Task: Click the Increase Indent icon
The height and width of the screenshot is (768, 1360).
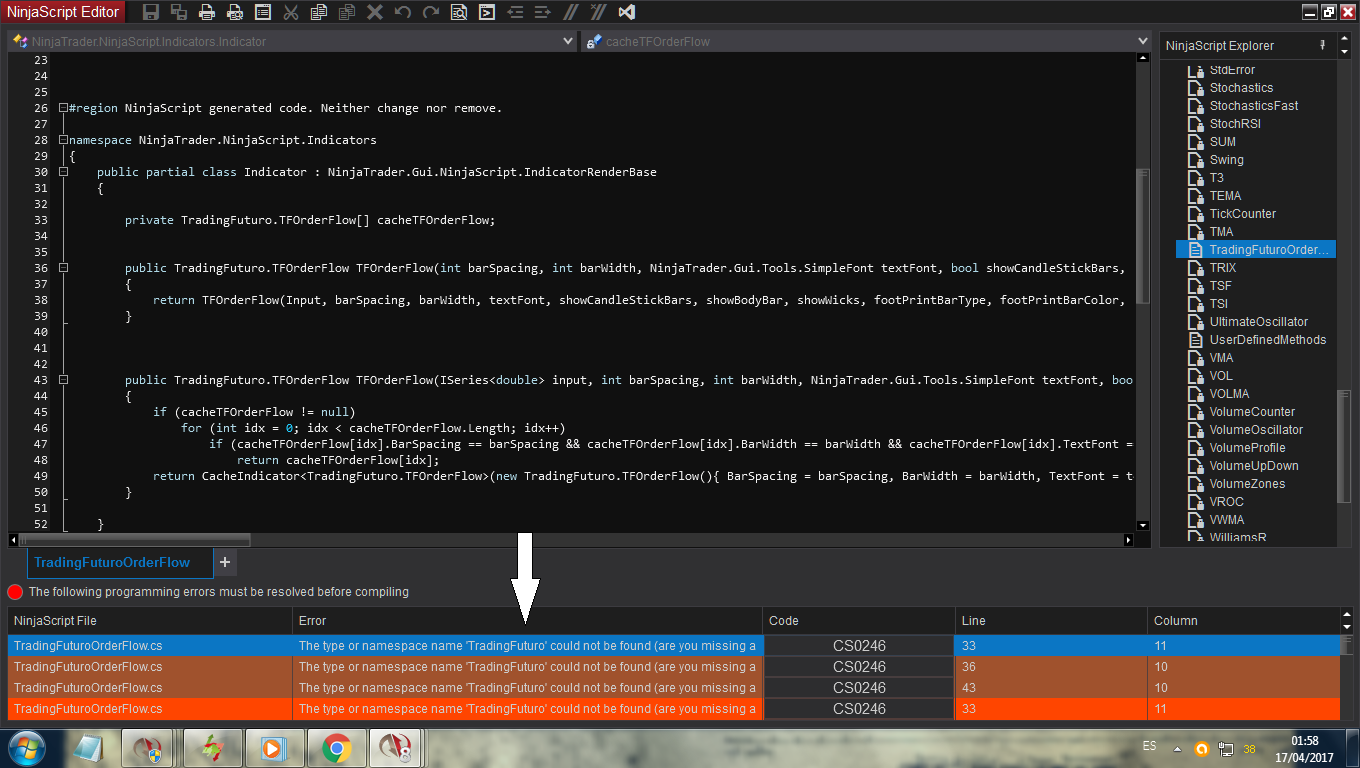Action: point(543,12)
